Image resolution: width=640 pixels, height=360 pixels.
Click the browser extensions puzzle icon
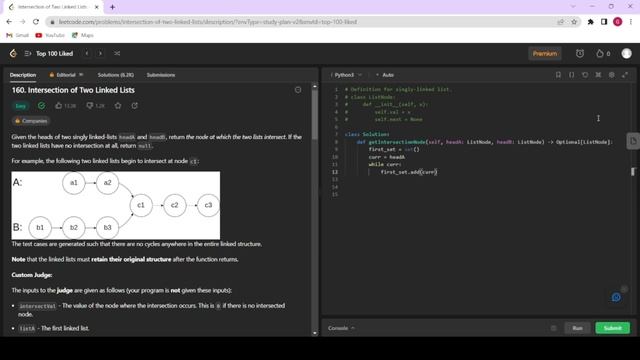click(x=590, y=22)
